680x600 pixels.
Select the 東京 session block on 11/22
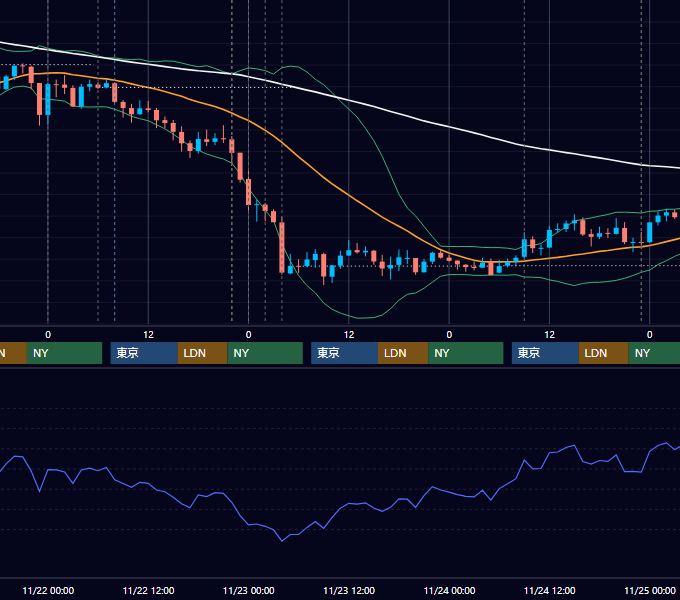(x=144, y=353)
